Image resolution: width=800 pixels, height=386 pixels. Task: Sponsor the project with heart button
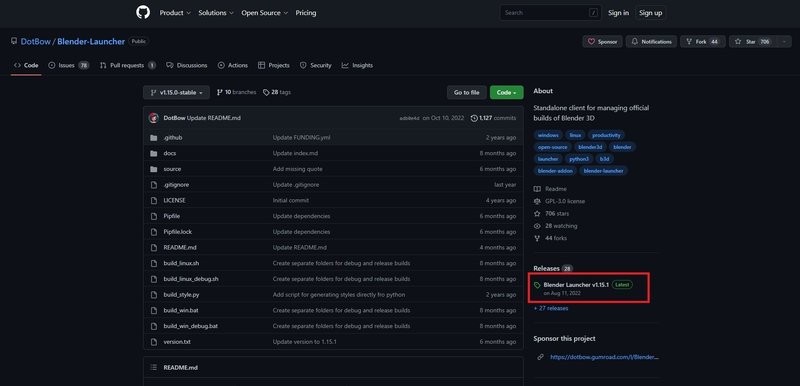click(602, 42)
